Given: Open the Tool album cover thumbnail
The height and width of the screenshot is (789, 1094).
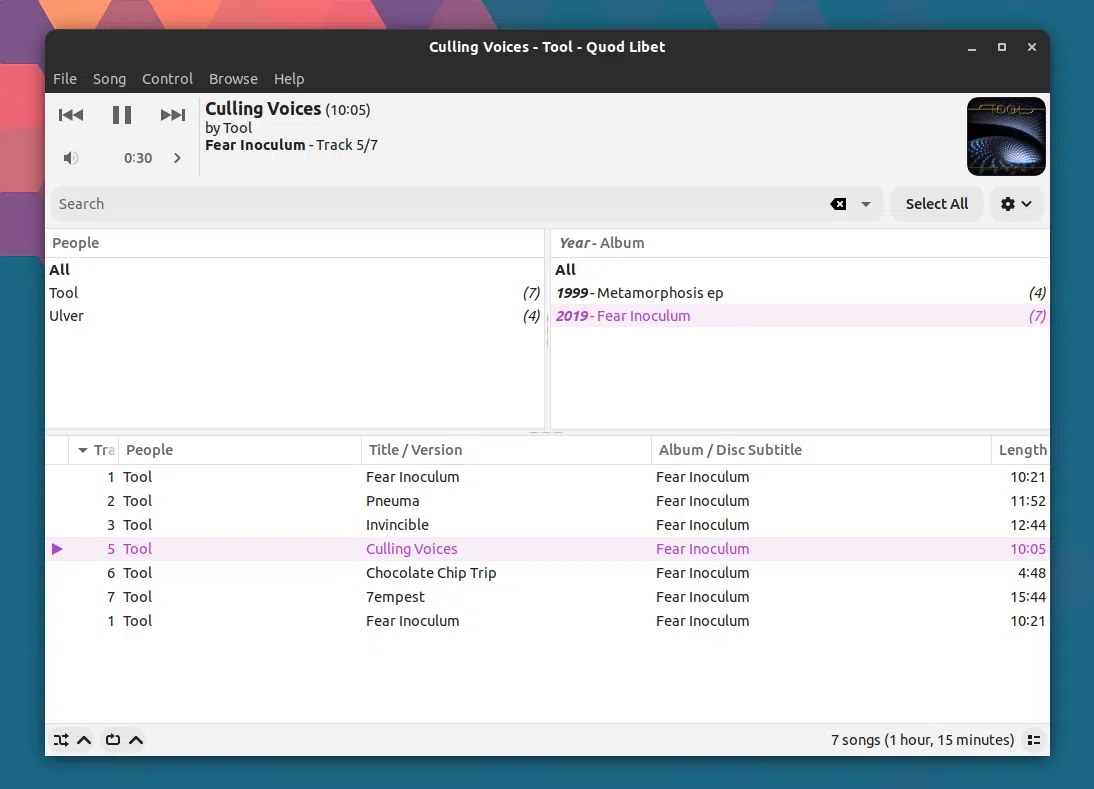Looking at the screenshot, I should point(1006,137).
